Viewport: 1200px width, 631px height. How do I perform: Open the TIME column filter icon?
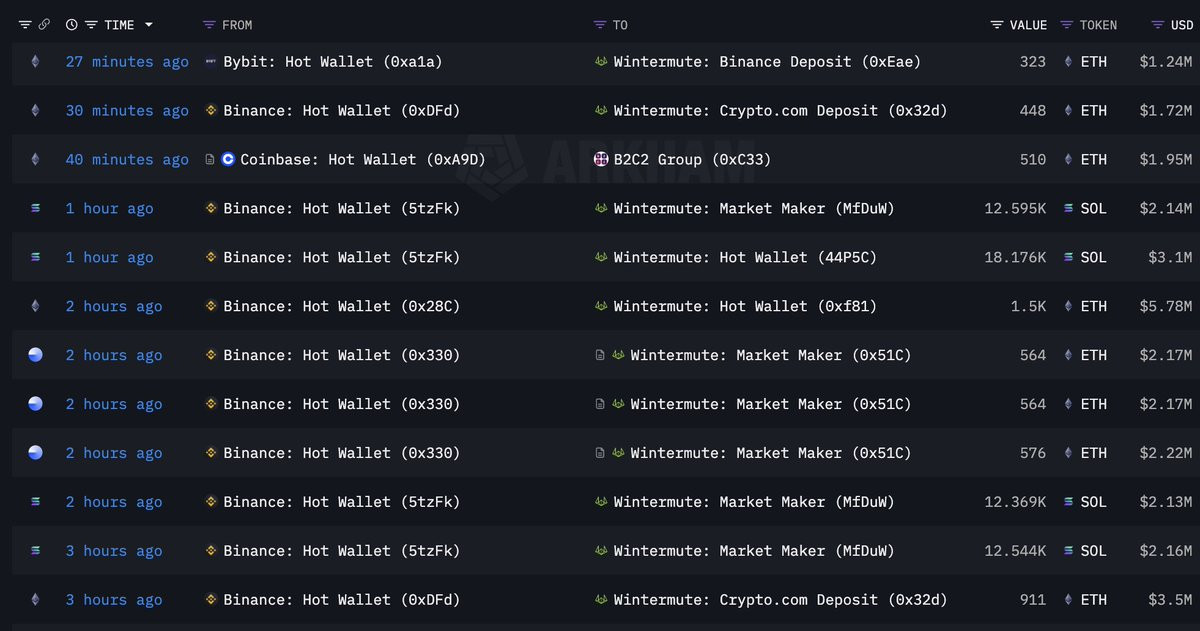coord(91,25)
